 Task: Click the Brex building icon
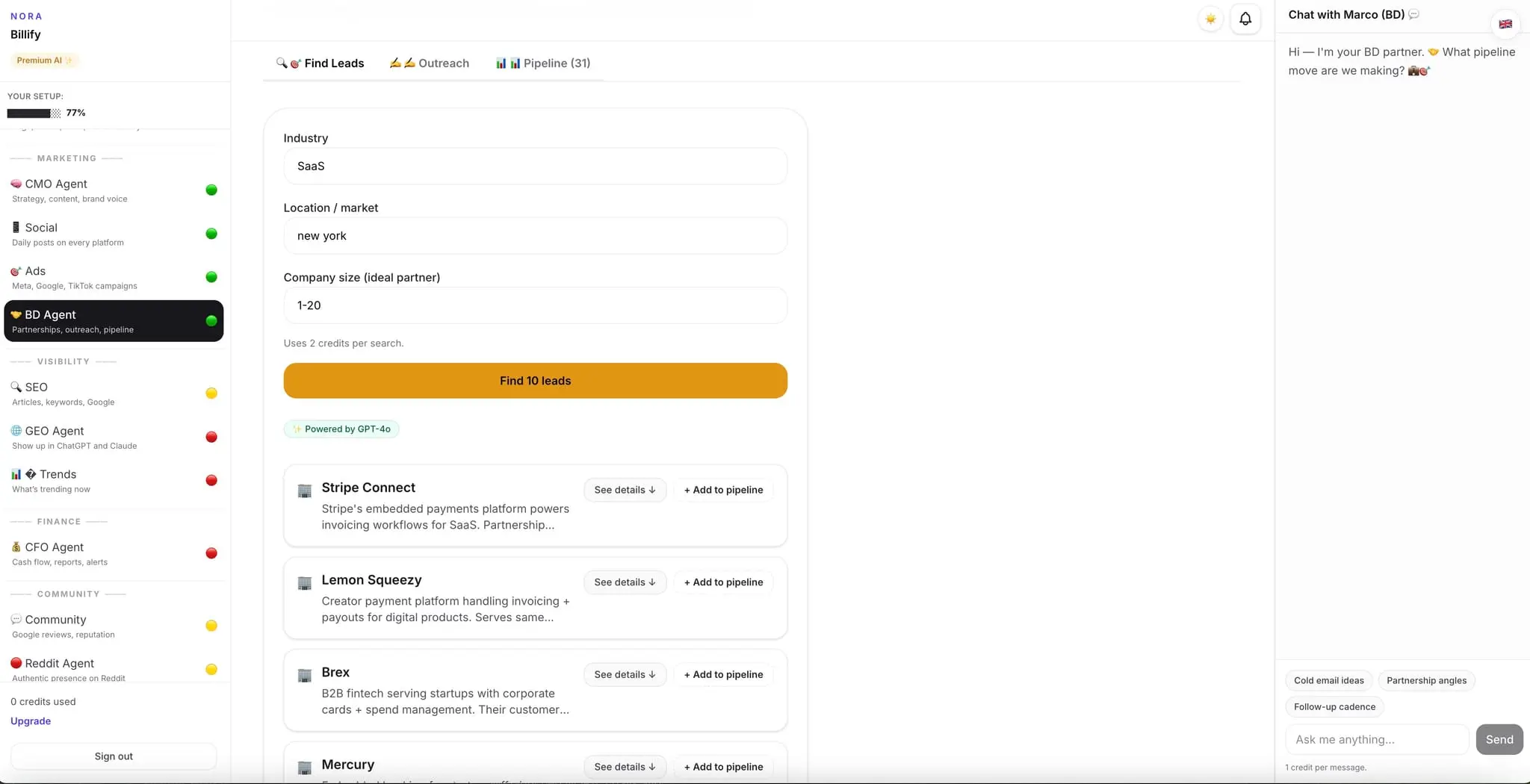tap(305, 676)
